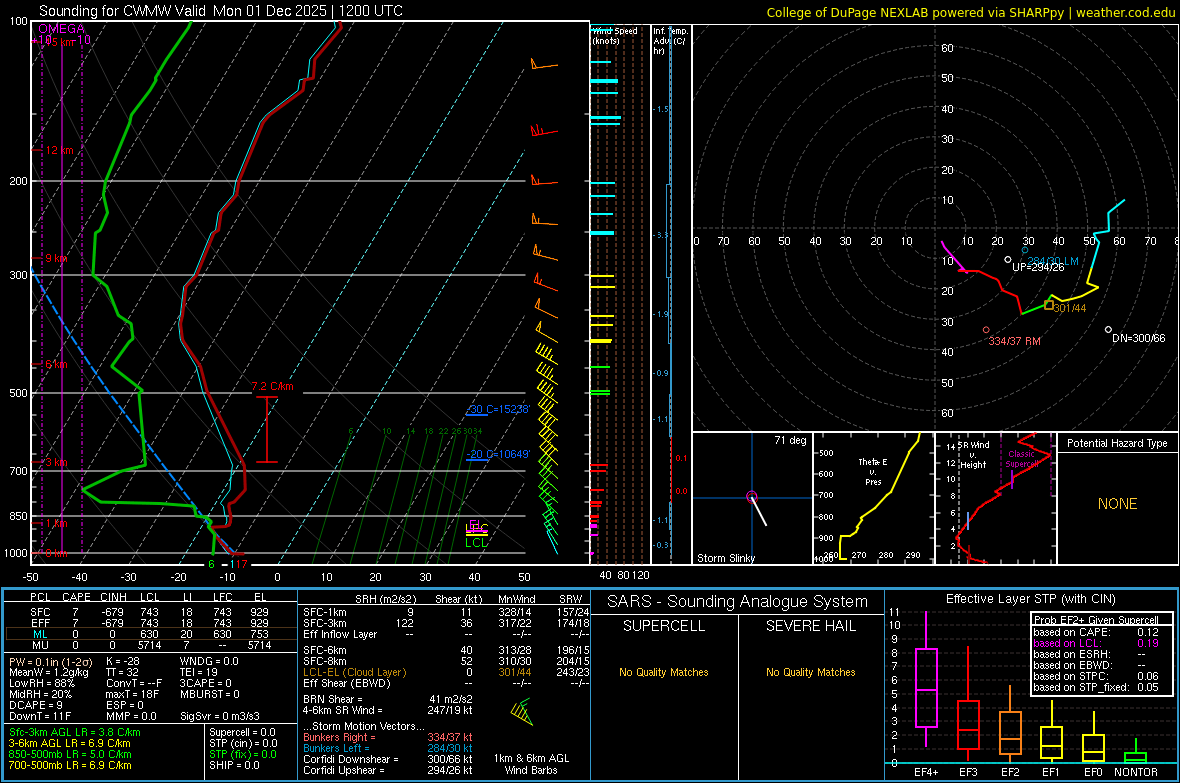Screen dimensions: 1180x783
Task: Click 'No Quality Matches' under SUPERCELL
Action: (664, 672)
